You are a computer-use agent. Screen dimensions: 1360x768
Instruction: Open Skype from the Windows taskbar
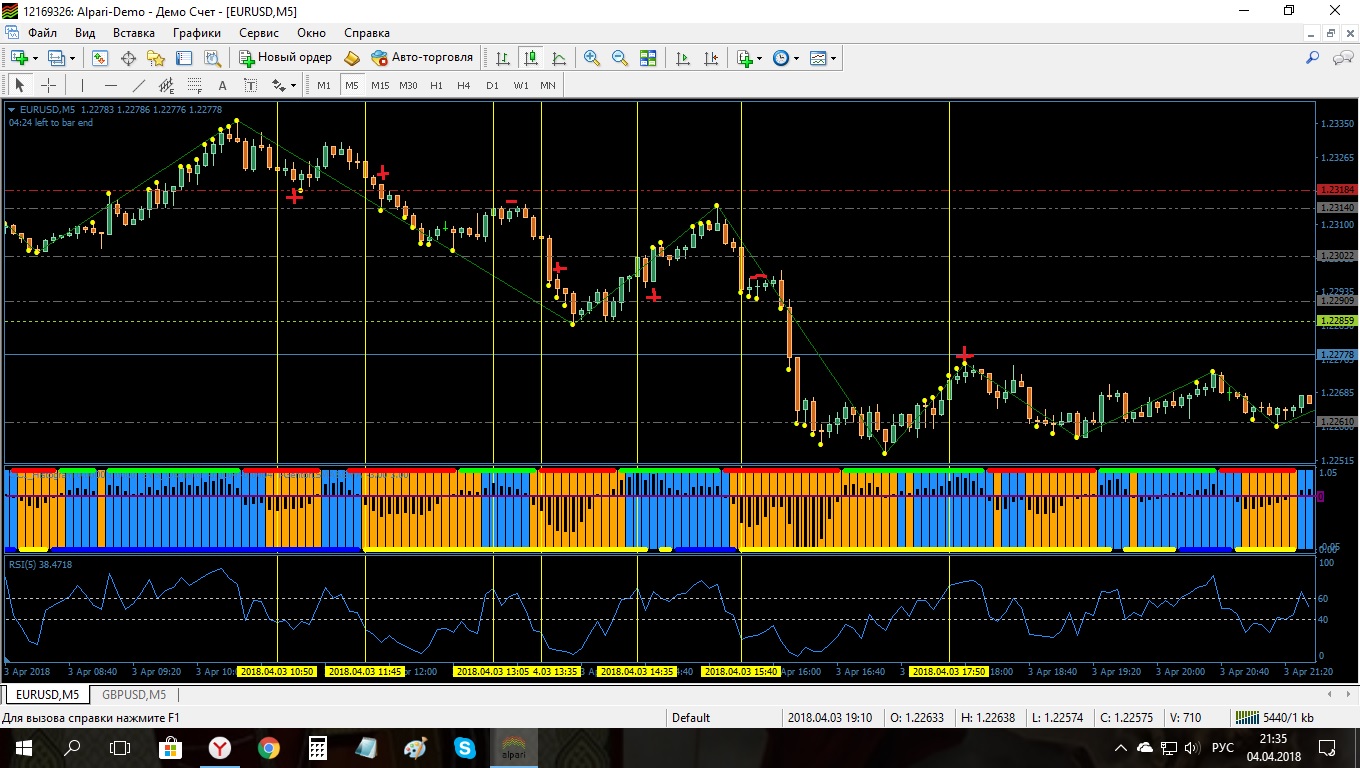464,747
